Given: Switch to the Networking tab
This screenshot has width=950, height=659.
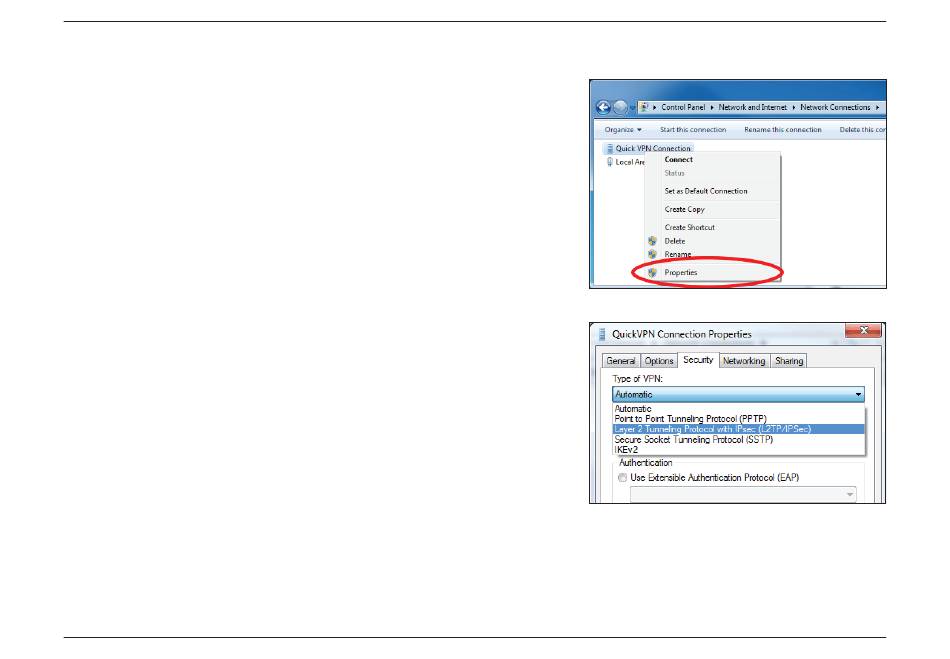Looking at the screenshot, I should [743, 361].
